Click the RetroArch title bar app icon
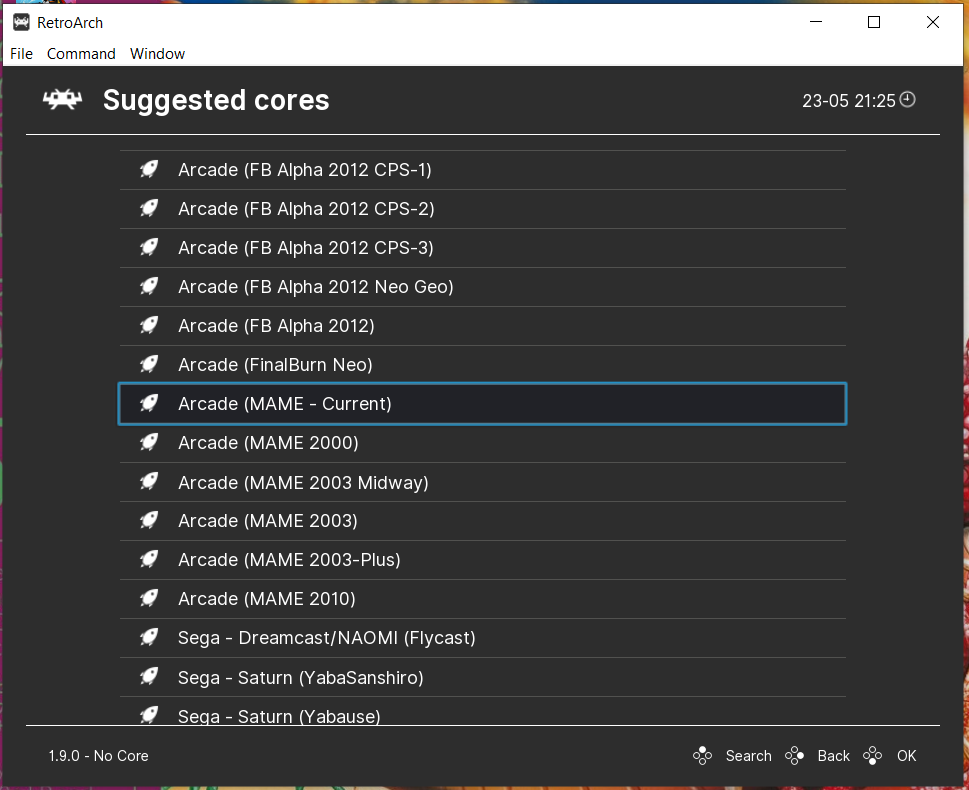 (x=21, y=23)
